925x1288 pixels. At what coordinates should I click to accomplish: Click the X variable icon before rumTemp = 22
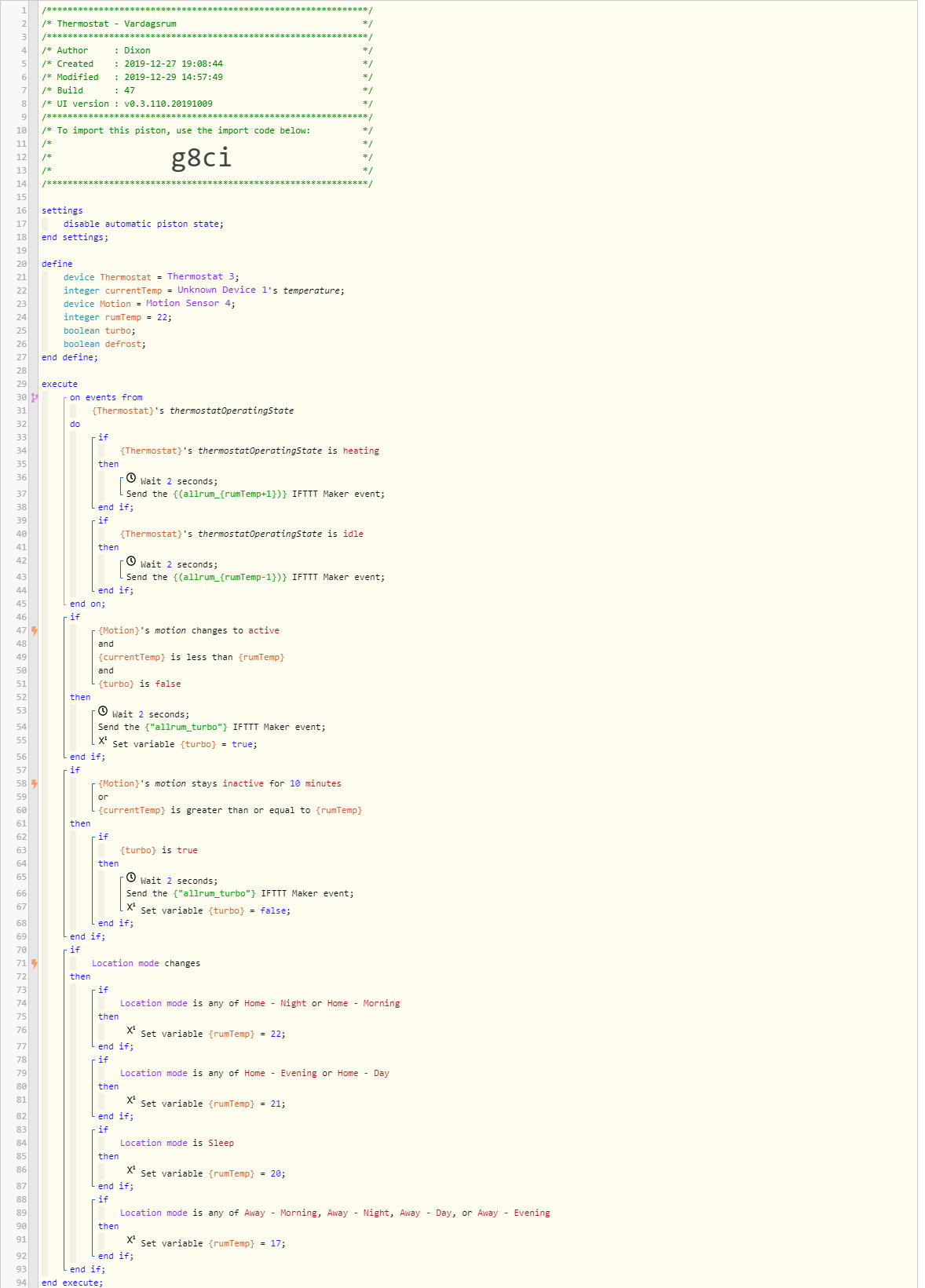click(131, 1031)
